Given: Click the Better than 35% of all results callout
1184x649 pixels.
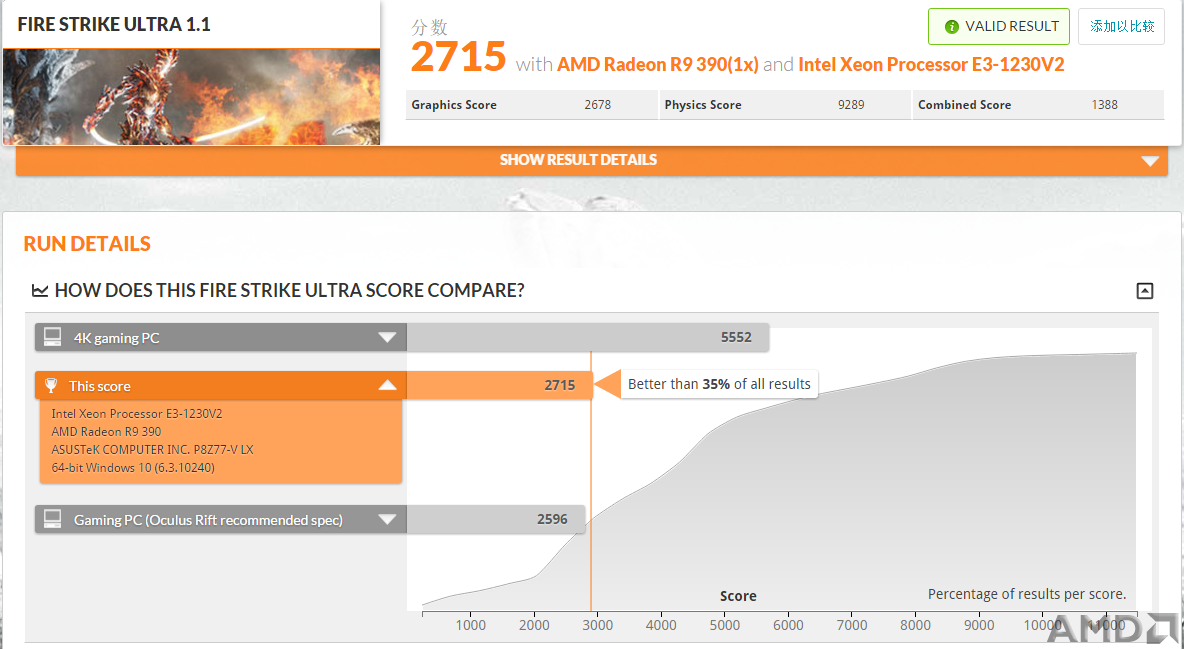Looking at the screenshot, I should pos(719,385).
